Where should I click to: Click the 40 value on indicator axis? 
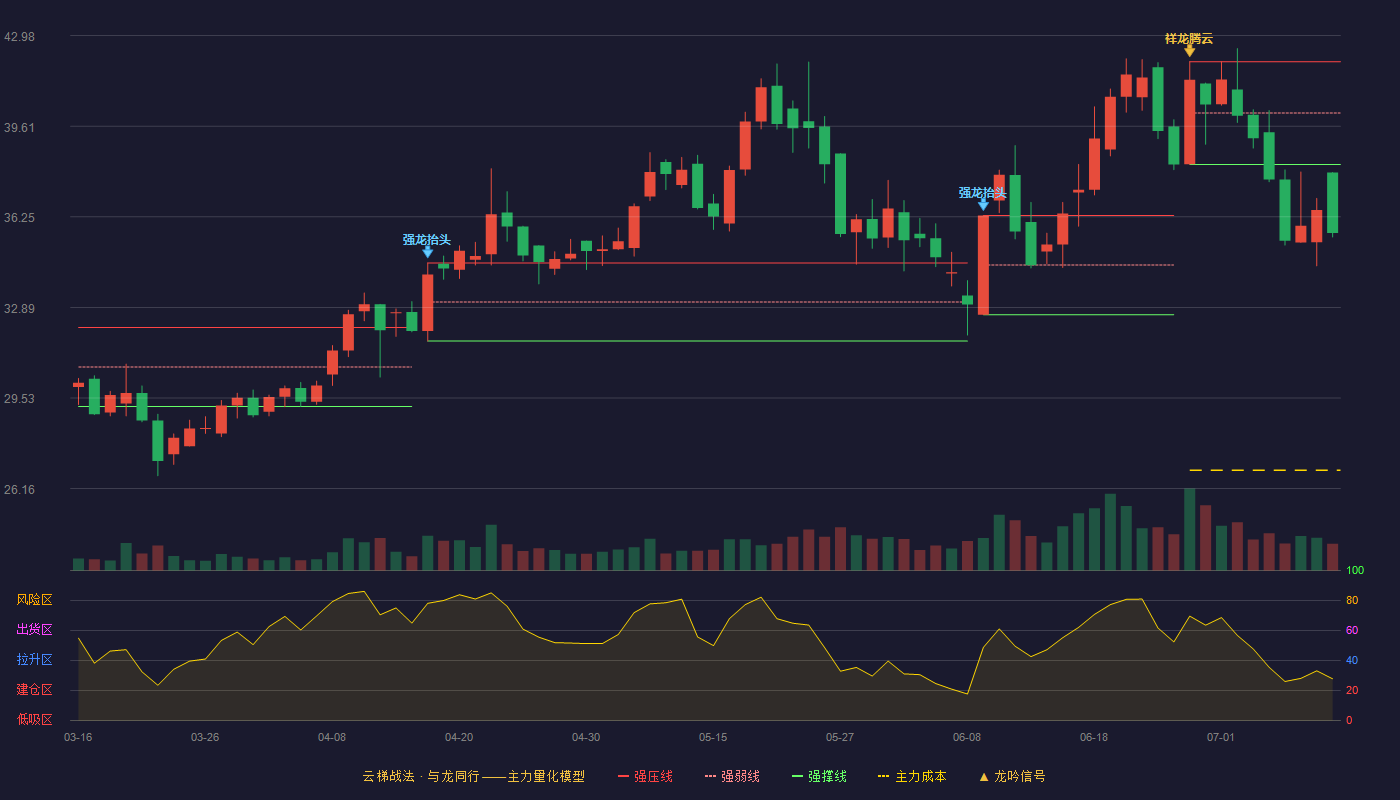[x=1352, y=660]
